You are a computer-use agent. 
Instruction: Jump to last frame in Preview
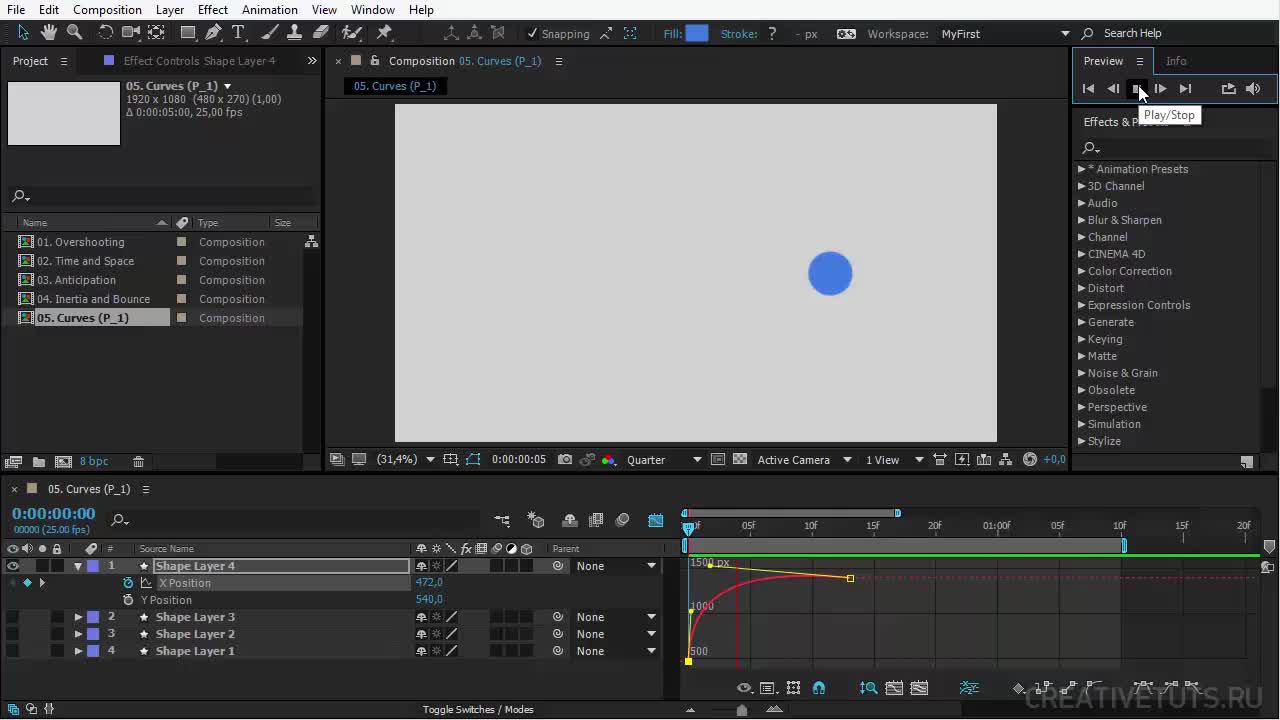click(x=1185, y=88)
